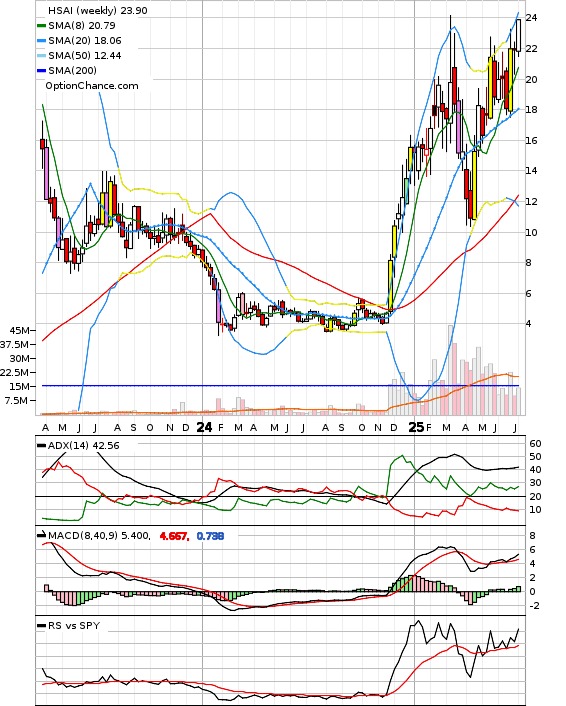Click the HSAI (weekly) 23.90 title

(x=98, y=10)
